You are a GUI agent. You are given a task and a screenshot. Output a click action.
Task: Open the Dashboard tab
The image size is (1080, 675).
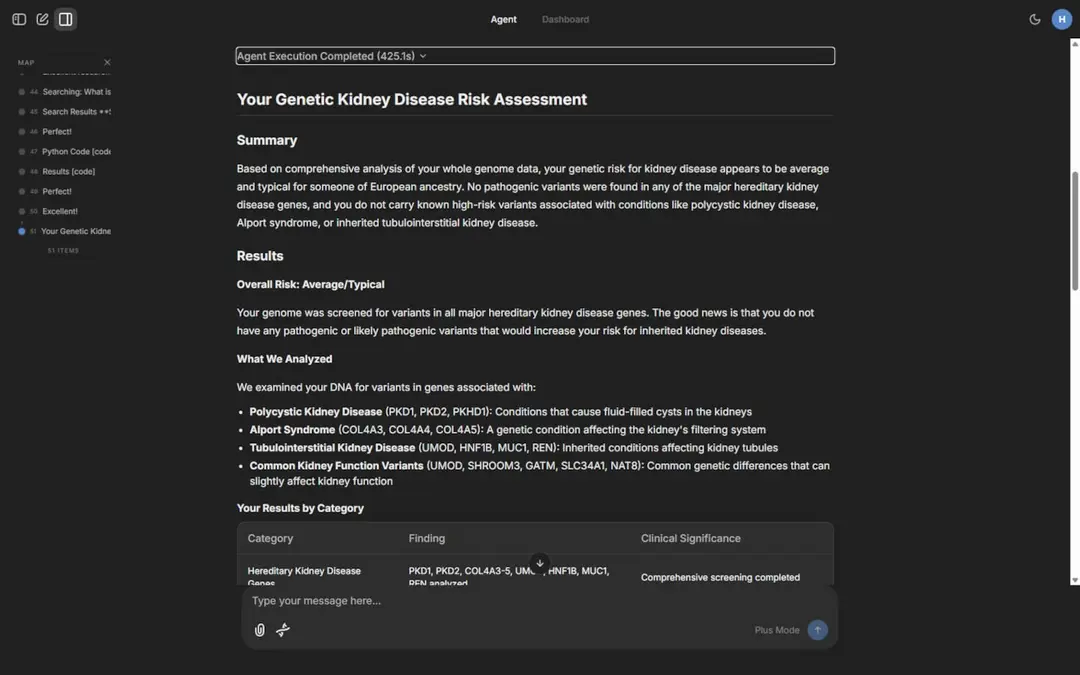(x=565, y=19)
